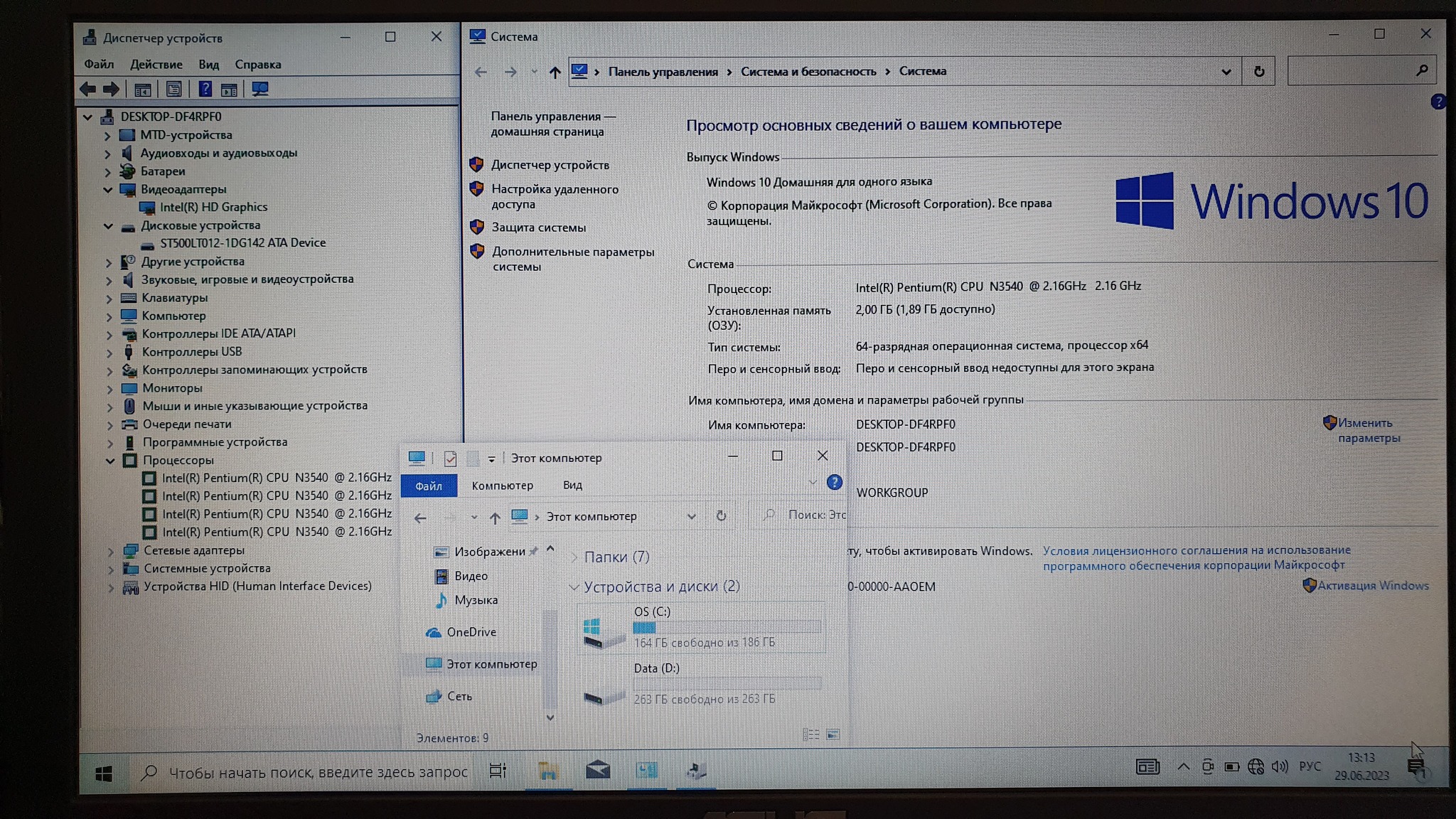The width and height of the screenshot is (1456, 819).
Task: Click the Активация Windows link
Action: tap(1372, 585)
